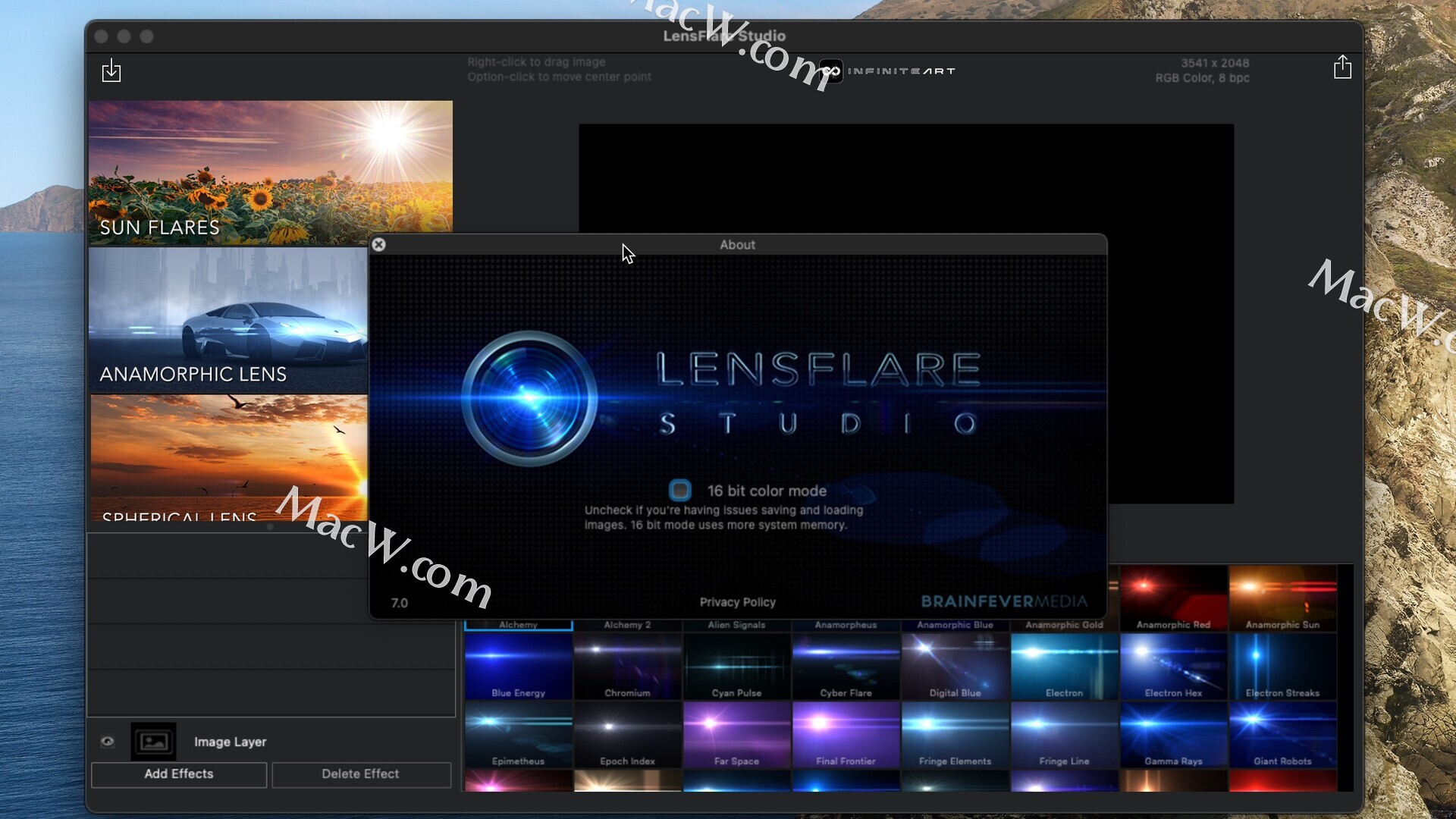This screenshot has height=819, width=1456.
Task: Click the share export icon
Action: 1342,67
